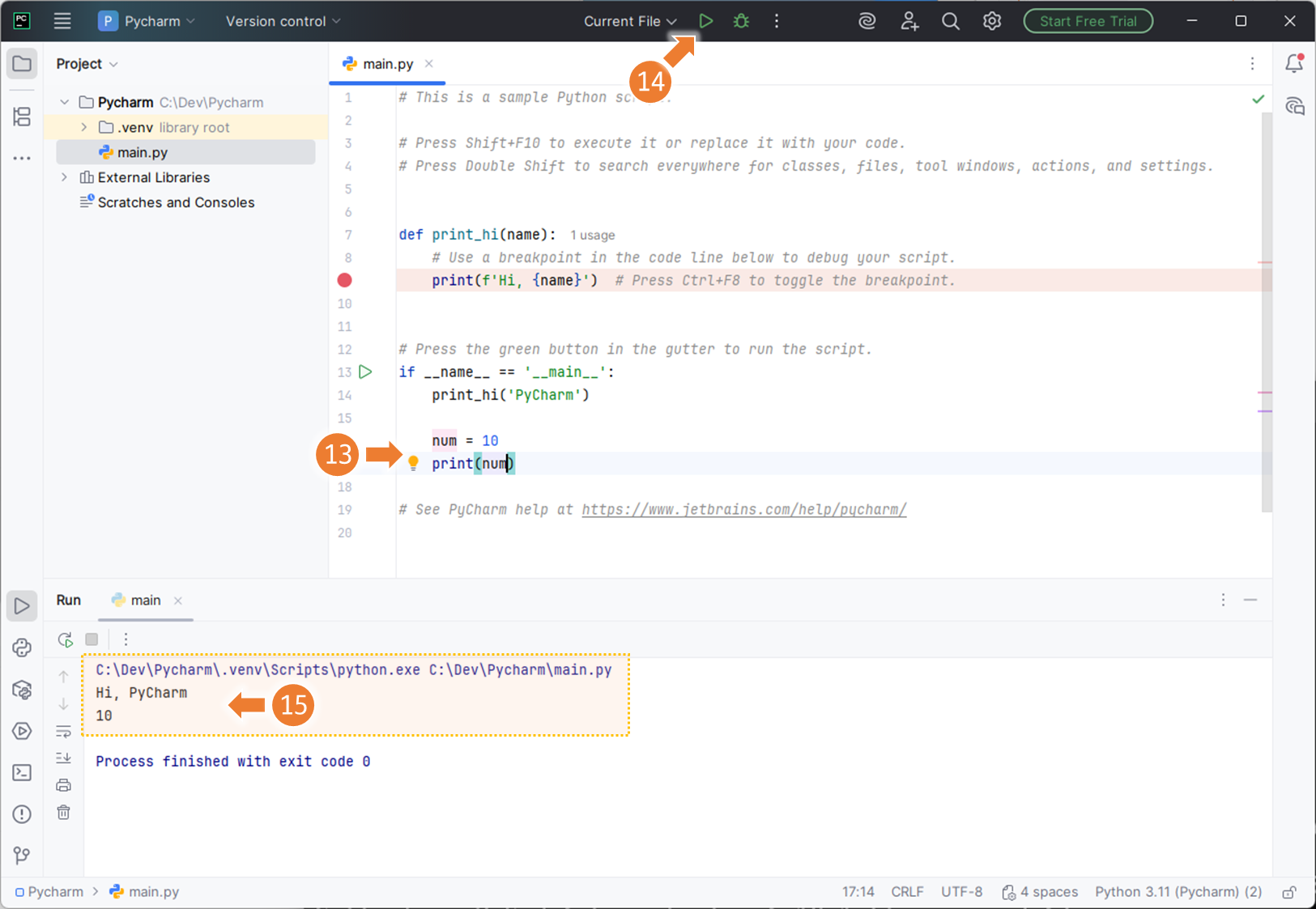
Task: Open the Python Console tool window
Action: pos(22,648)
